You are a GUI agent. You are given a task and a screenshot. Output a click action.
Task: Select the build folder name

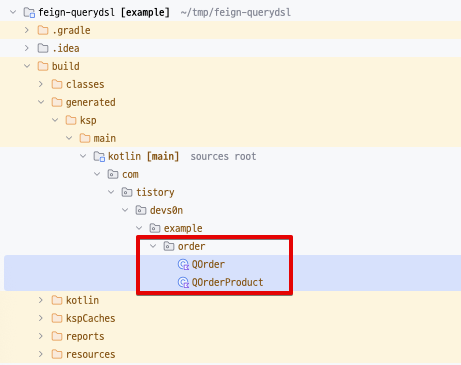[66, 66]
